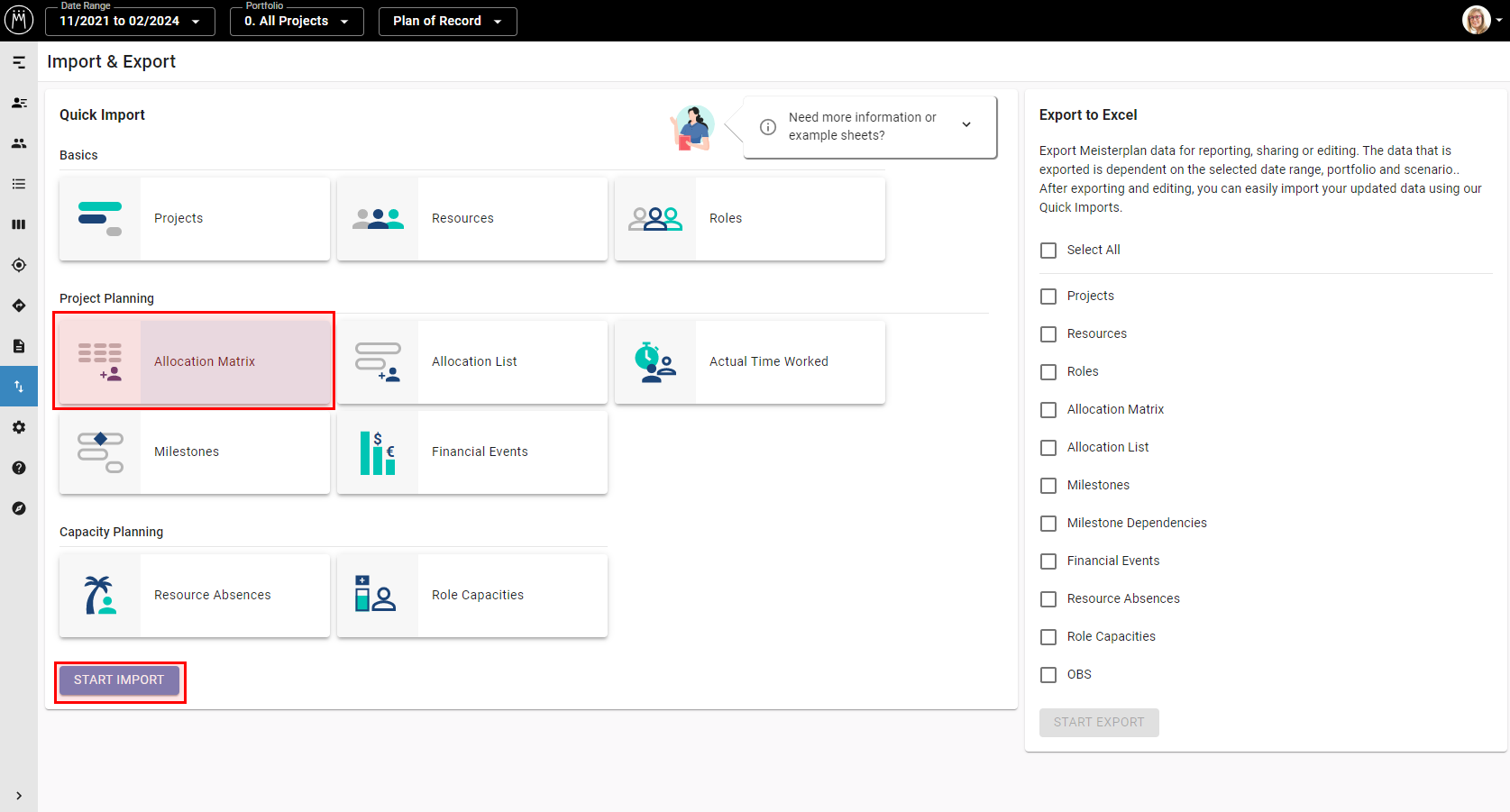
Task: Click the info circle icon
Action: 768,127
